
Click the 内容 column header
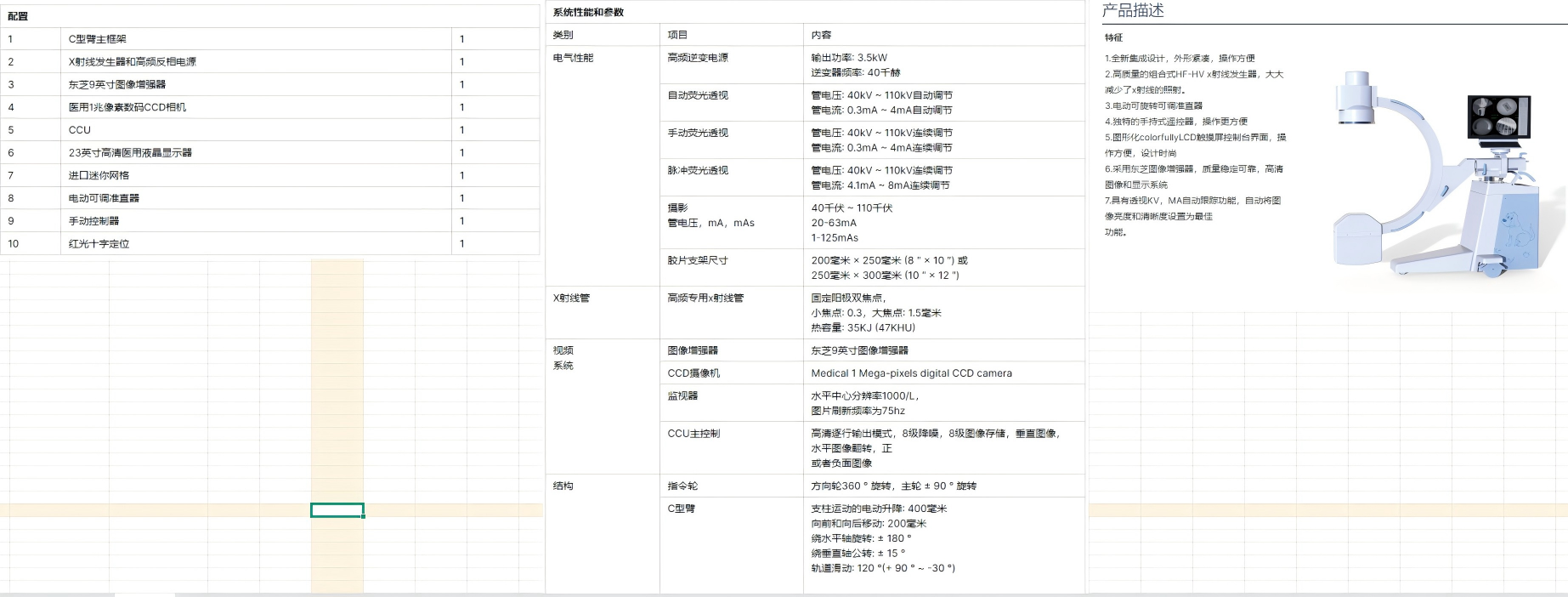point(821,35)
